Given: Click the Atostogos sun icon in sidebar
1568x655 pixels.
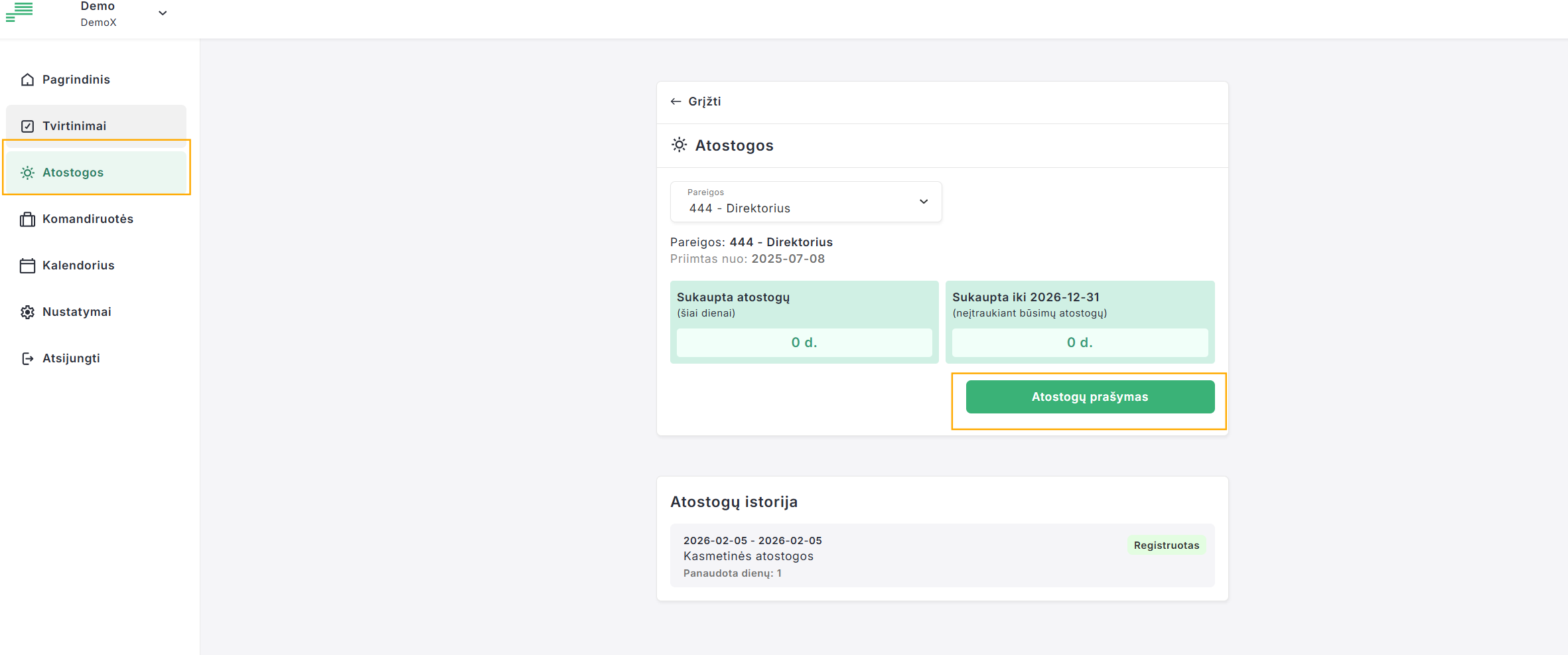Looking at the screenshot, I should (x=27, y=173).
